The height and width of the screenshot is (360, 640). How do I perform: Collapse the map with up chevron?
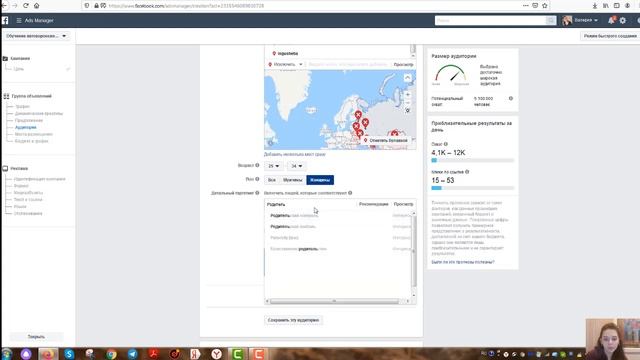407,78
